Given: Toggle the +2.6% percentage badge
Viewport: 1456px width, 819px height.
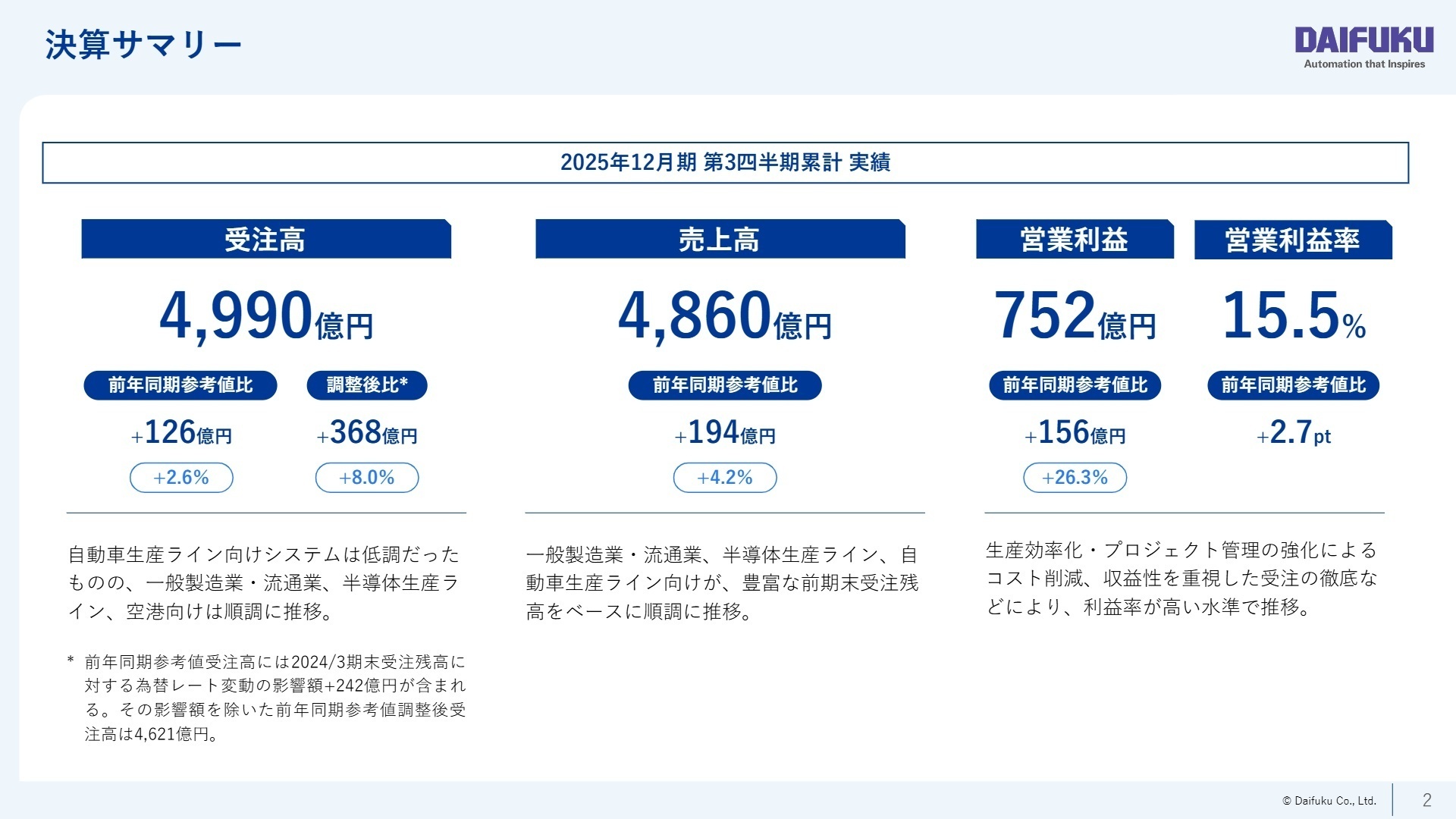Looking at the screenshot, I should pos(181,478).
